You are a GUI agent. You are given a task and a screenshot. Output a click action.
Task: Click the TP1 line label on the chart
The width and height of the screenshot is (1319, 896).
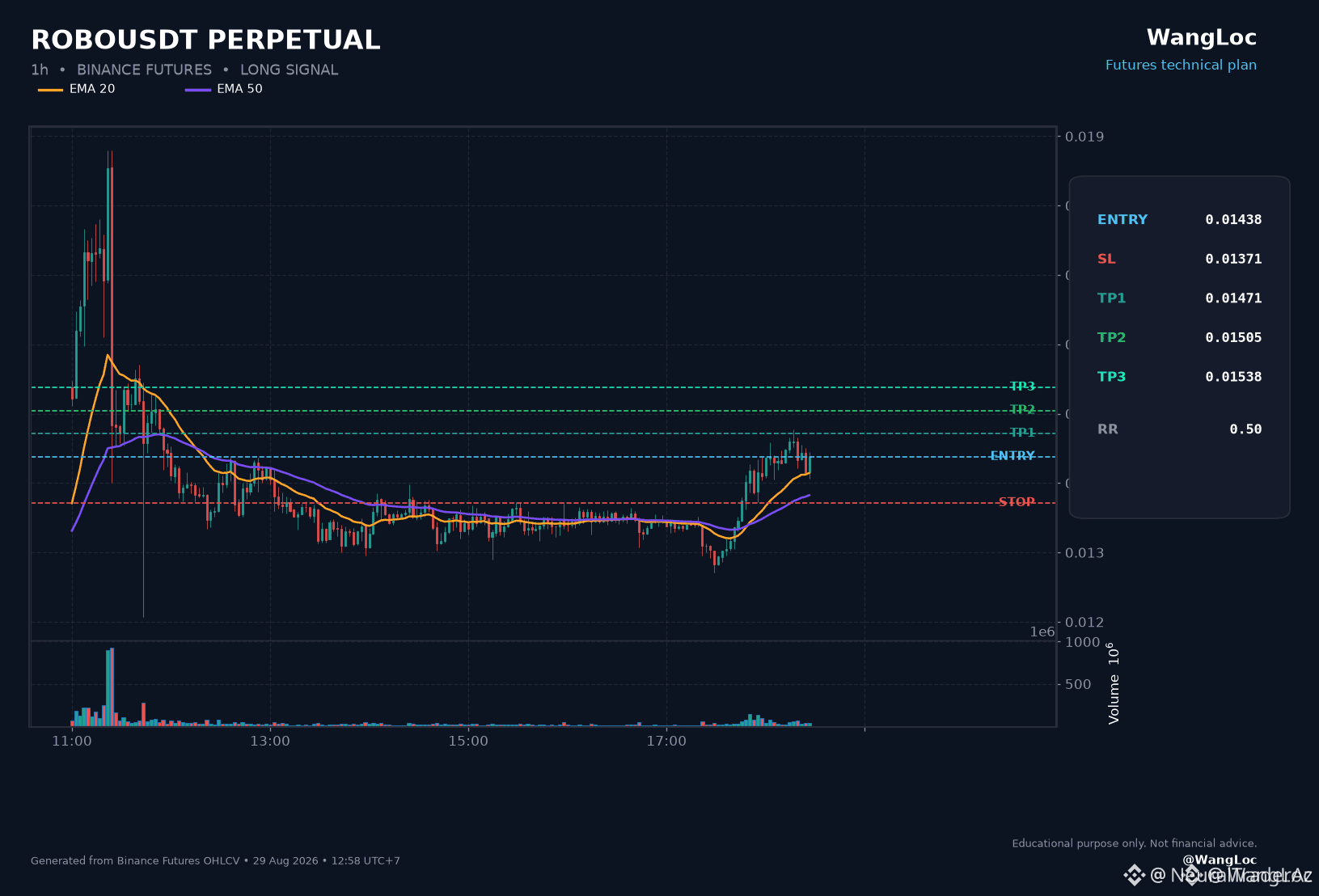[1022, 433]
